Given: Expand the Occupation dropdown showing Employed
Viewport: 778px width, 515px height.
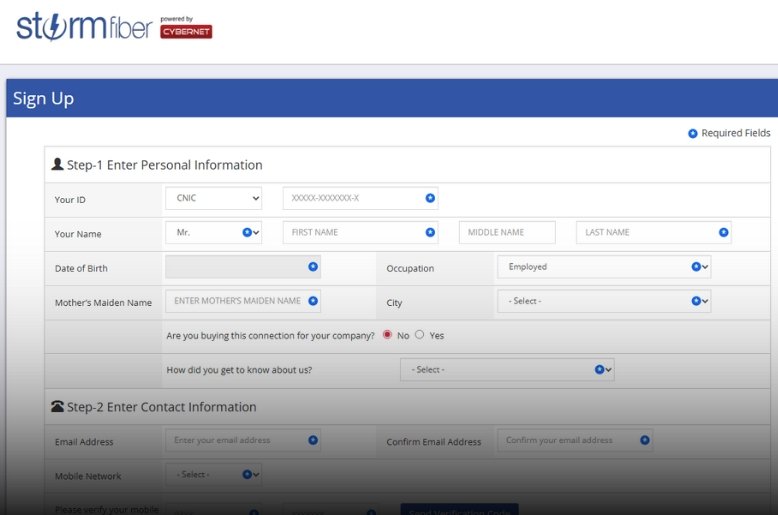Looking at the screenshot, I should click(x=603, y=267).
